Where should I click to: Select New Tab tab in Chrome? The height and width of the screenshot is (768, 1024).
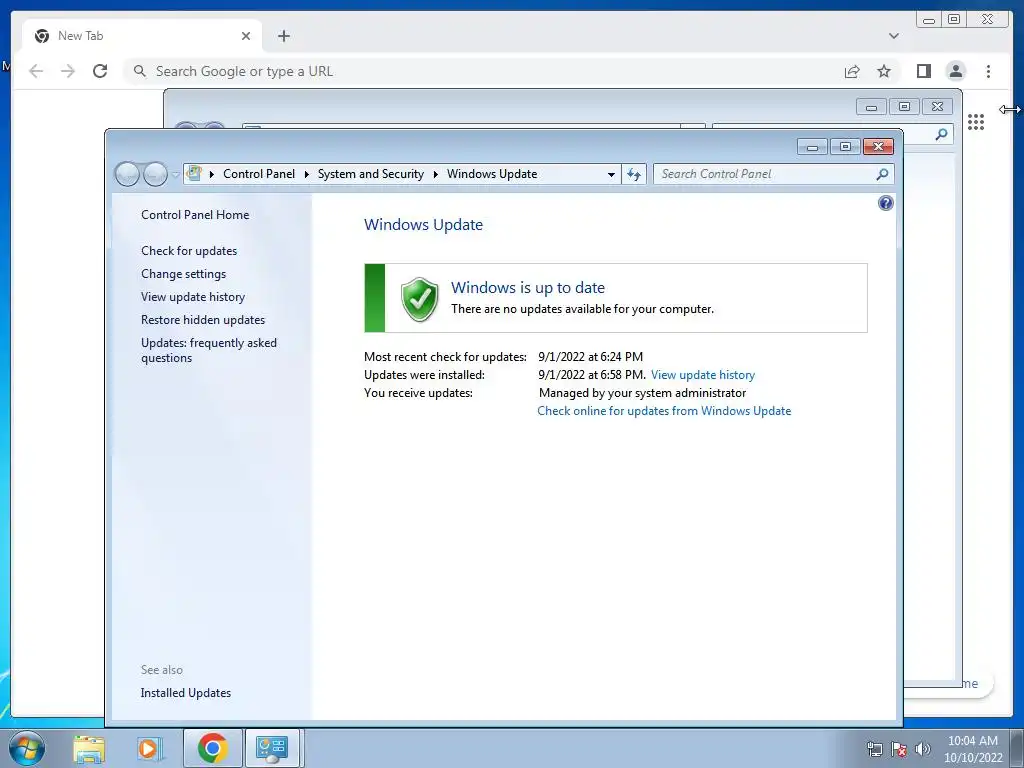point(142,36)
